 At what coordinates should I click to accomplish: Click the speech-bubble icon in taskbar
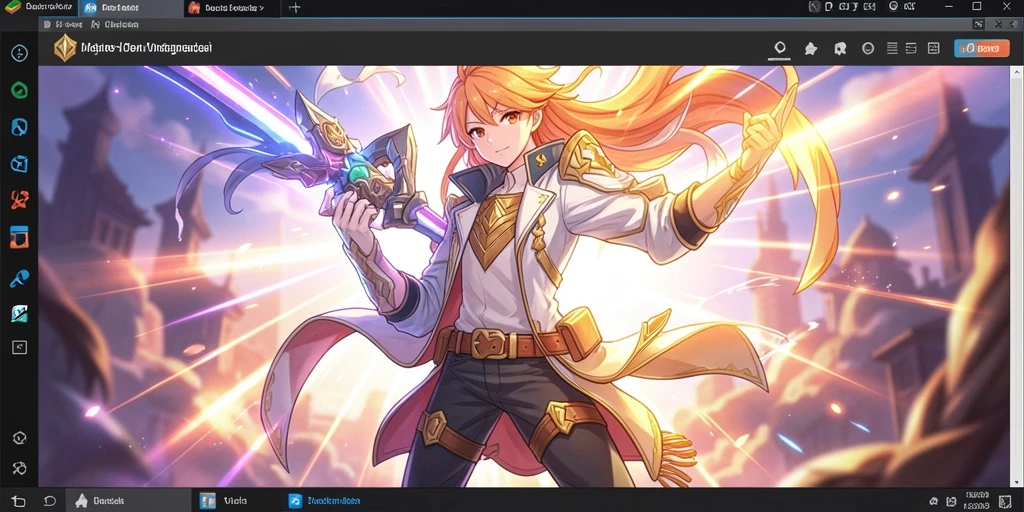pyautogui.click(x=50, y=501)
